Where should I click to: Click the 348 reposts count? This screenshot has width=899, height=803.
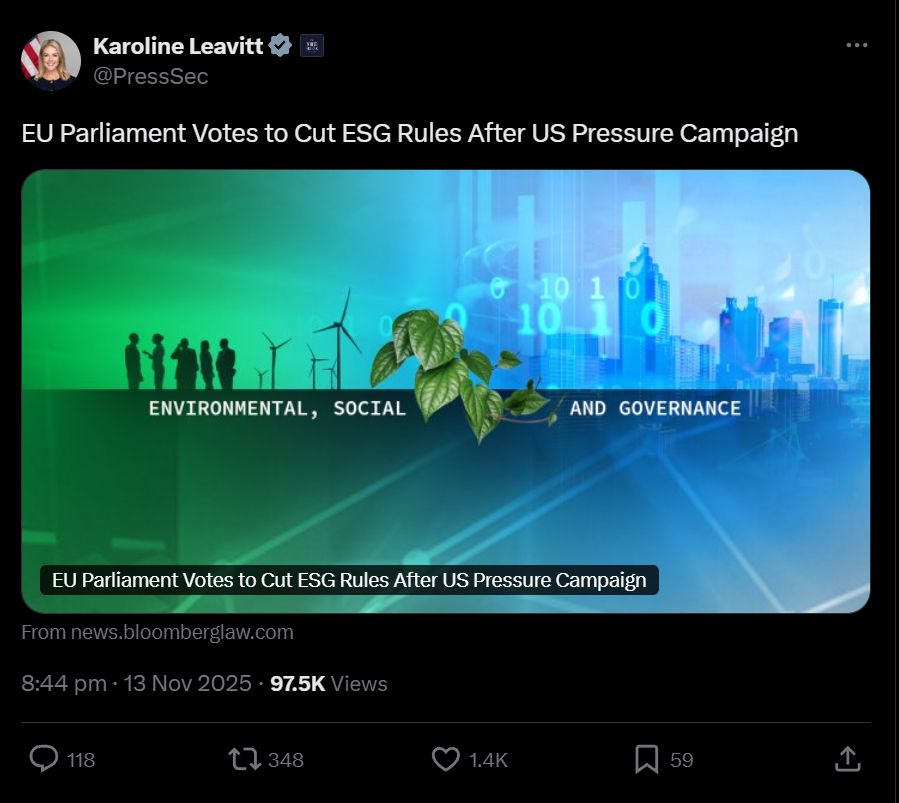285,760
